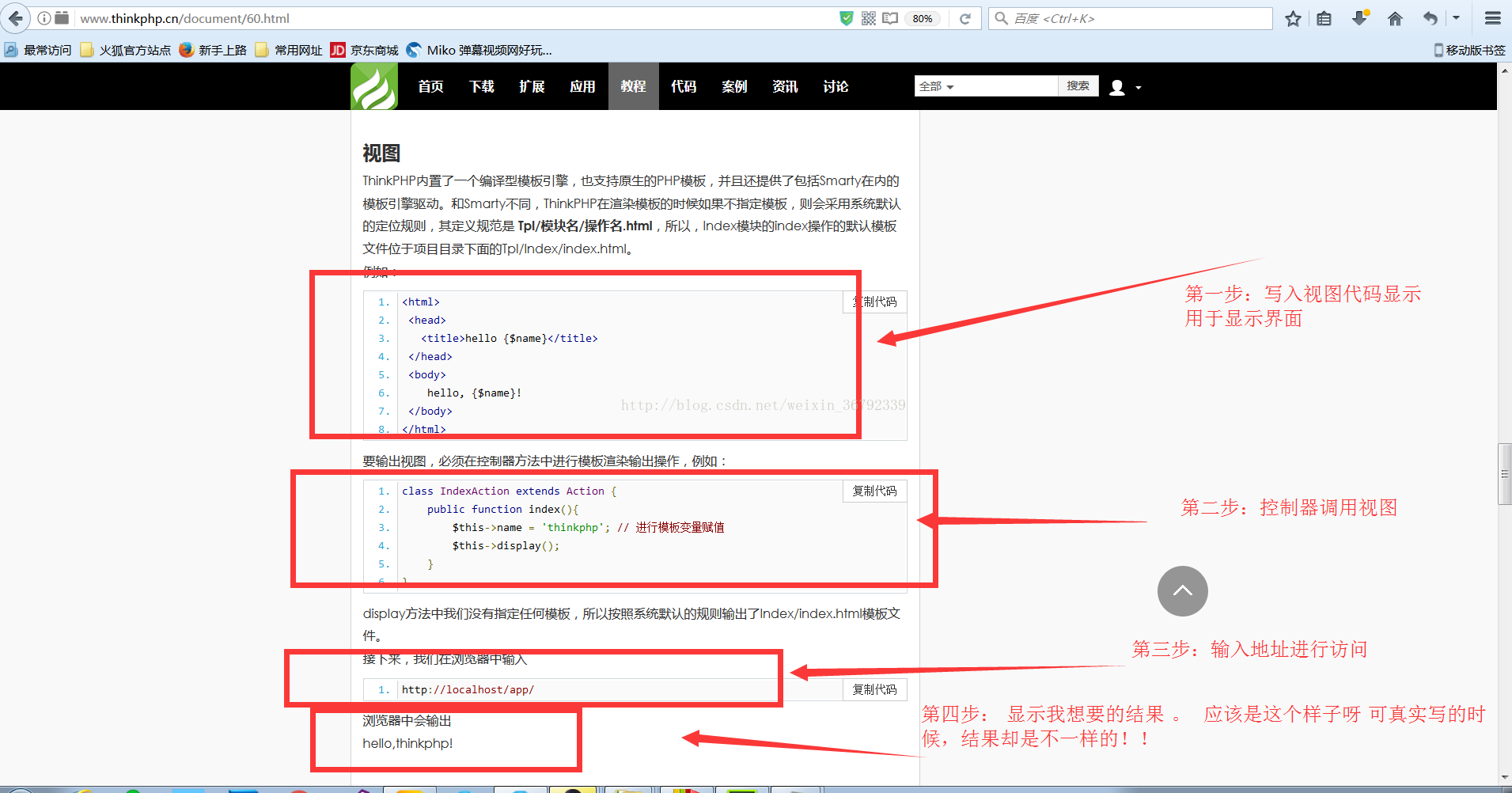
Task: Click the hello,thinkphp! output text
Action: click(x=407, y=743)
